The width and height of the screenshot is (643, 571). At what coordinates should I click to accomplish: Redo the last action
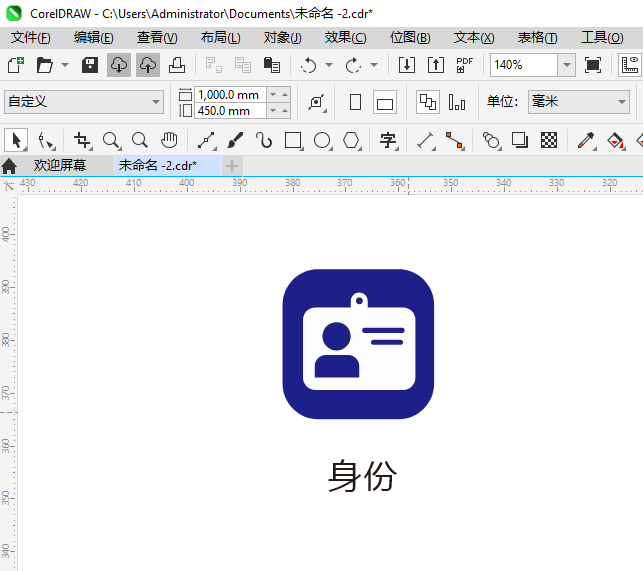point(353,65)
